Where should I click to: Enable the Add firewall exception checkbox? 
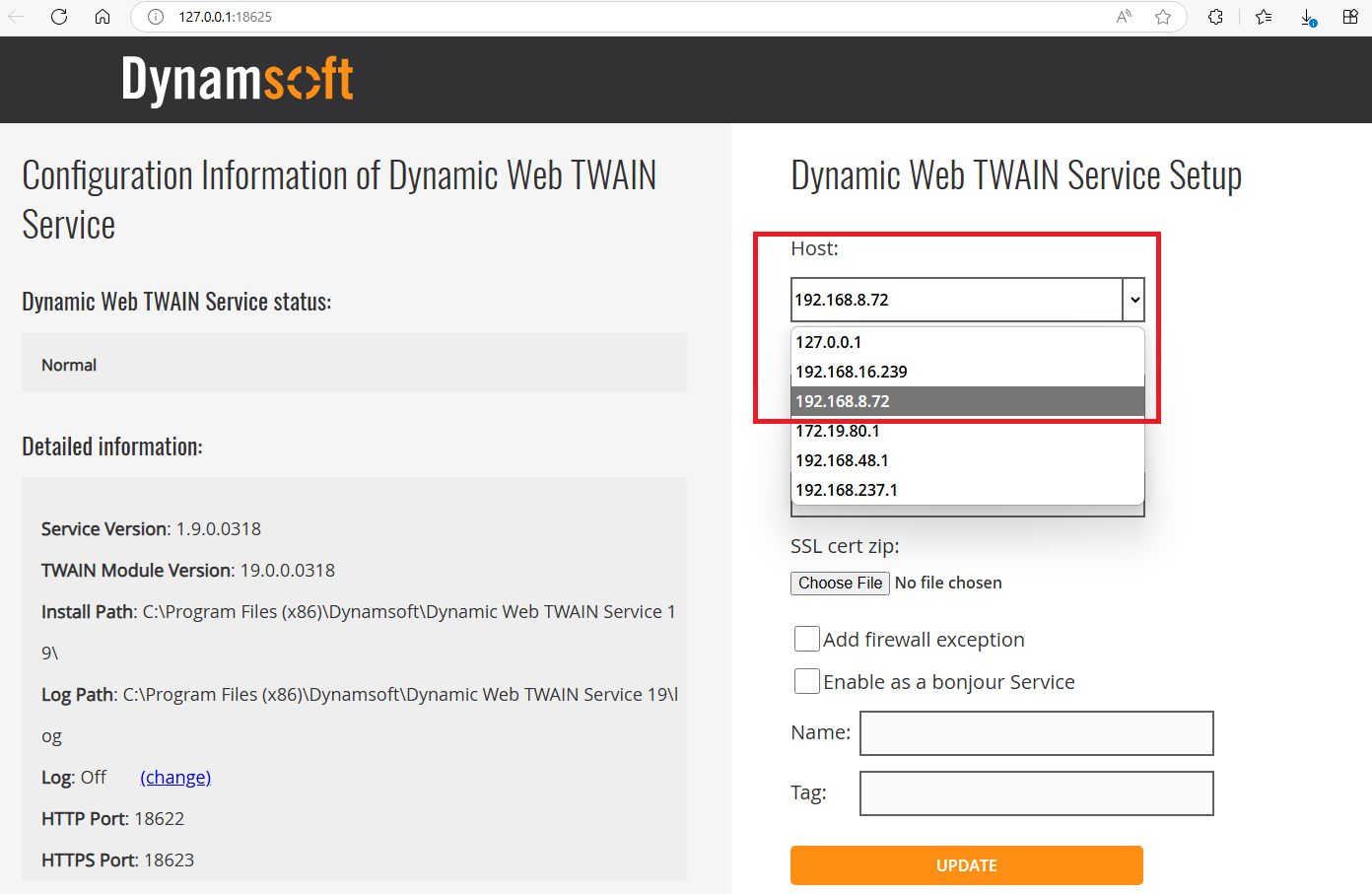(x=807, y=639)
